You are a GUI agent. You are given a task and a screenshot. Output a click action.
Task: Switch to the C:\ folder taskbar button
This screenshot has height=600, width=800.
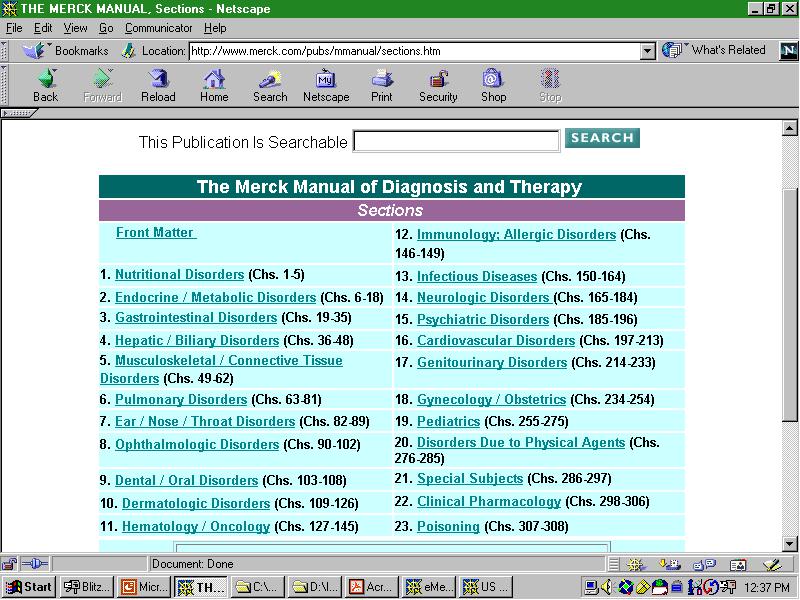(x=258, y=587)
